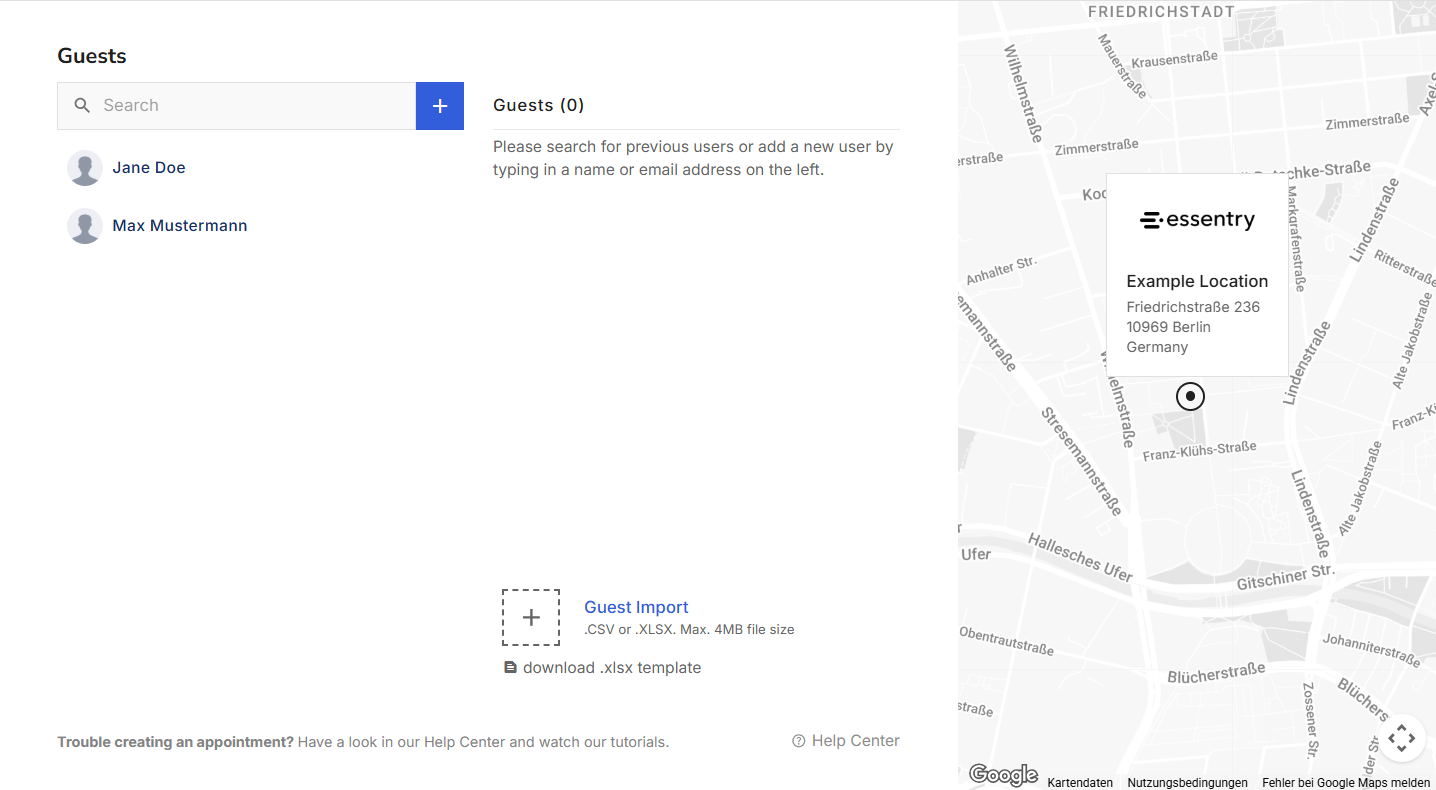Image resolution: width=1436 pixels, height=790 pixels.
Task: Select Jane Doe from the guest list
Action: [149, 168]
